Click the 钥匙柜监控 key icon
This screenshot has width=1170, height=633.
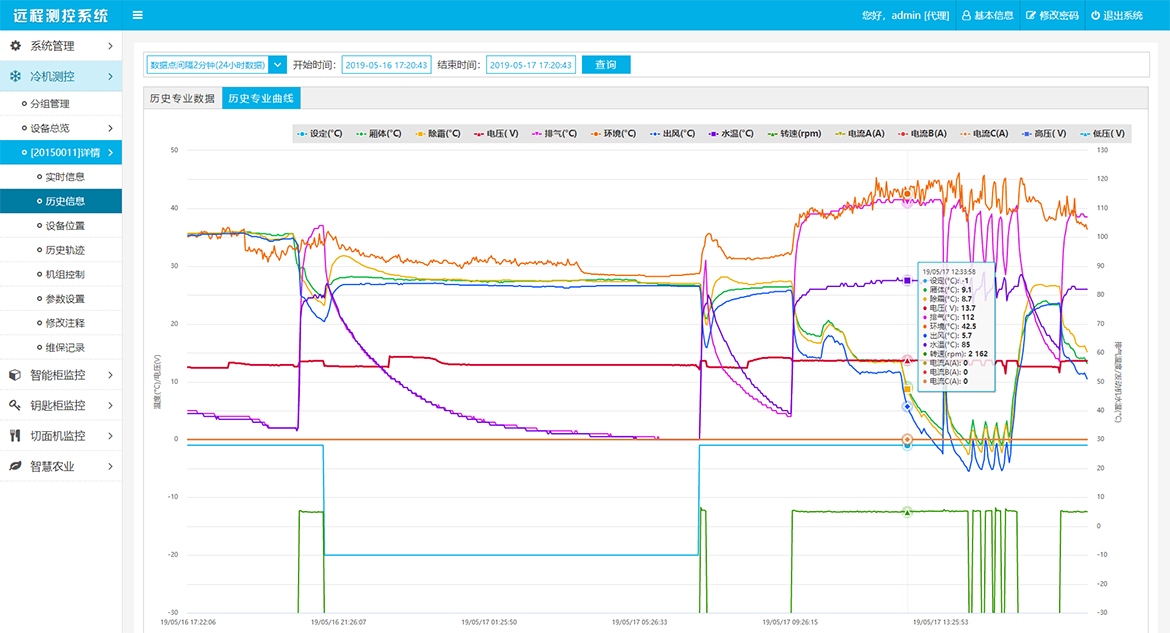(15, 405)
